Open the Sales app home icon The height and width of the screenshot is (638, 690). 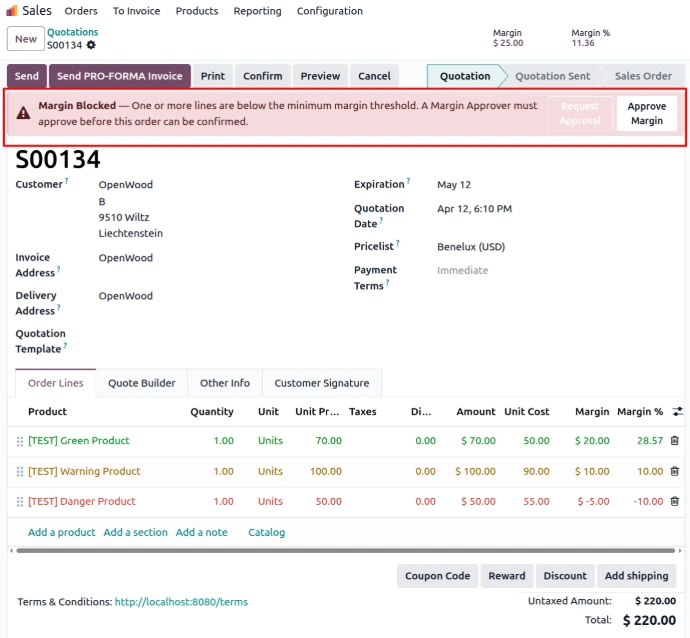[11, 11]
